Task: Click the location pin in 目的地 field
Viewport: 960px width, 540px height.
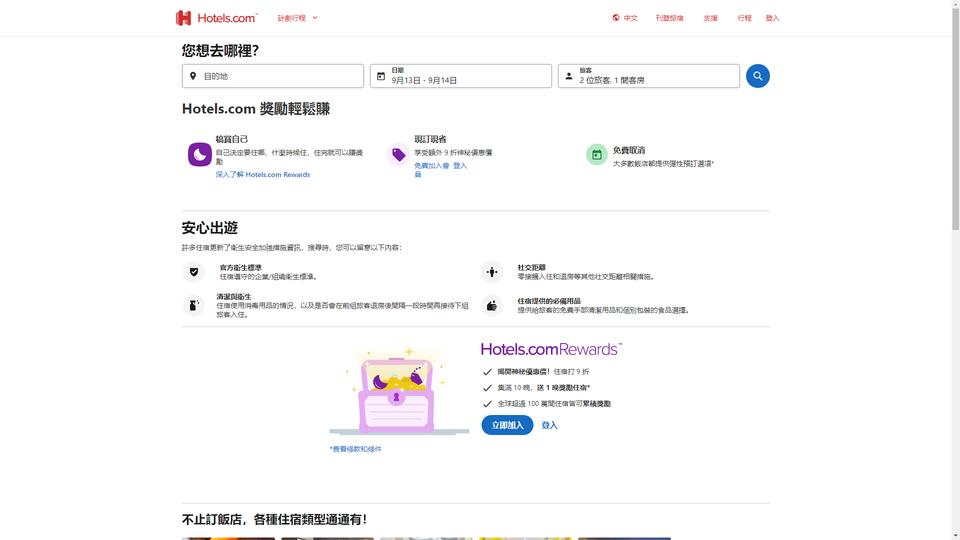Action: coord(193,76)
